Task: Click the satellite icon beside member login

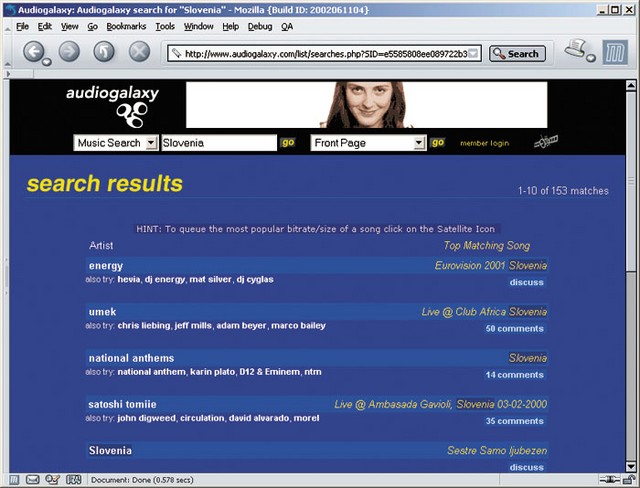Action: click(x=546, y=142)
